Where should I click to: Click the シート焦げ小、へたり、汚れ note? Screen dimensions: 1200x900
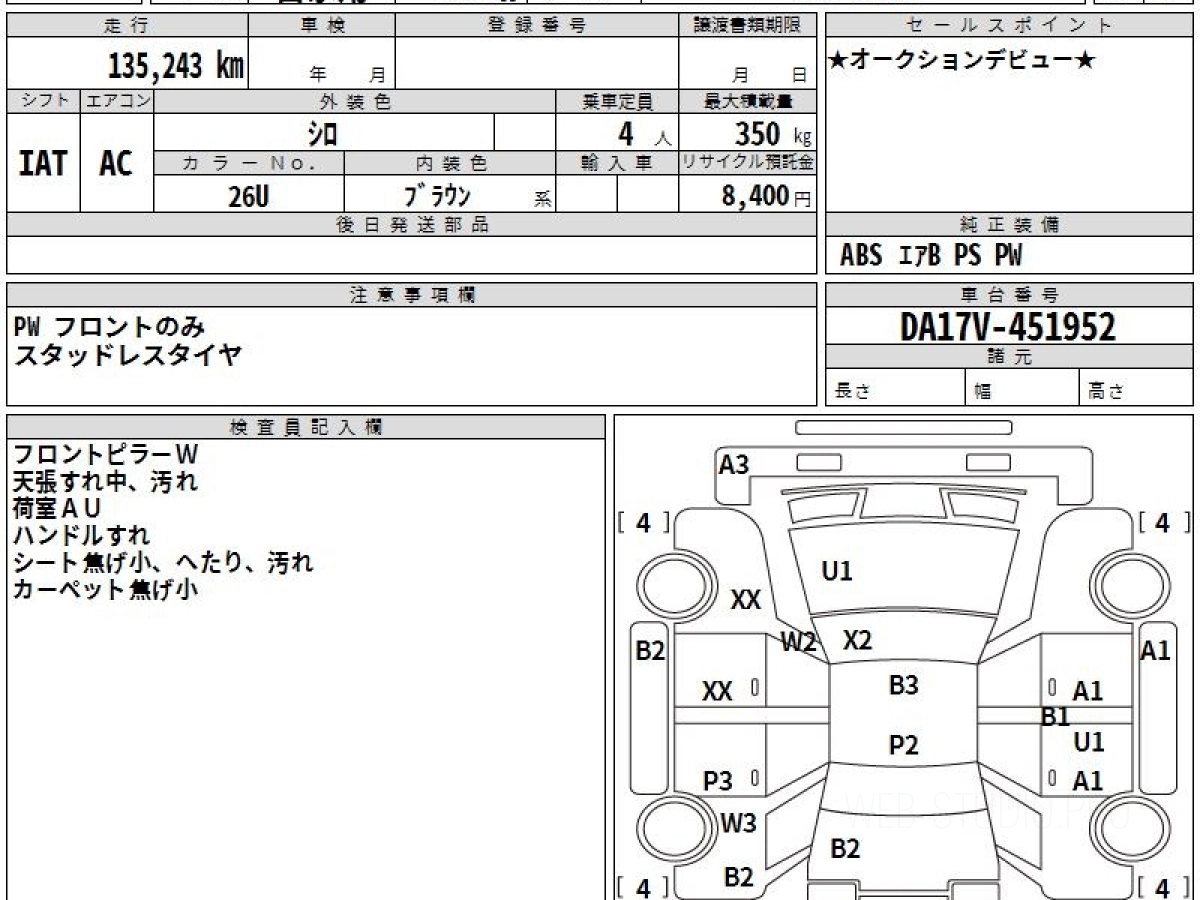coord(163,563)
